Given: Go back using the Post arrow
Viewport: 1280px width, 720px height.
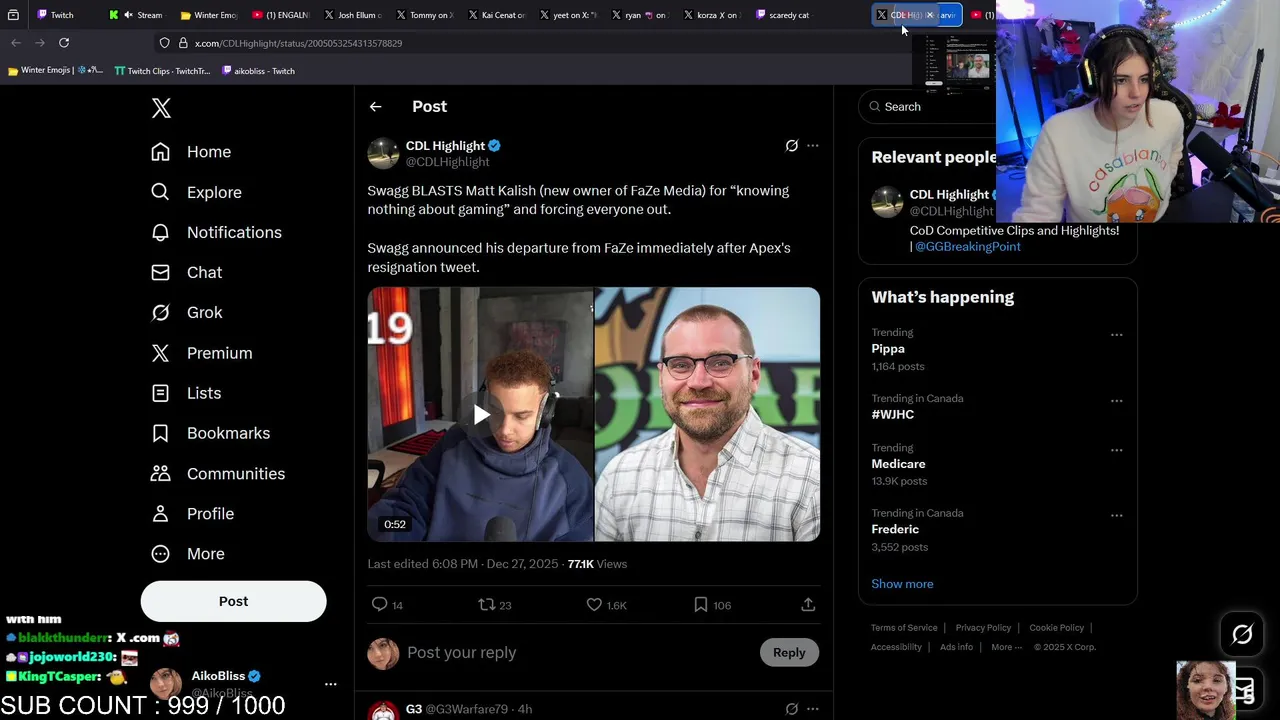Looking at the screenshot, I should pos(375,106).
